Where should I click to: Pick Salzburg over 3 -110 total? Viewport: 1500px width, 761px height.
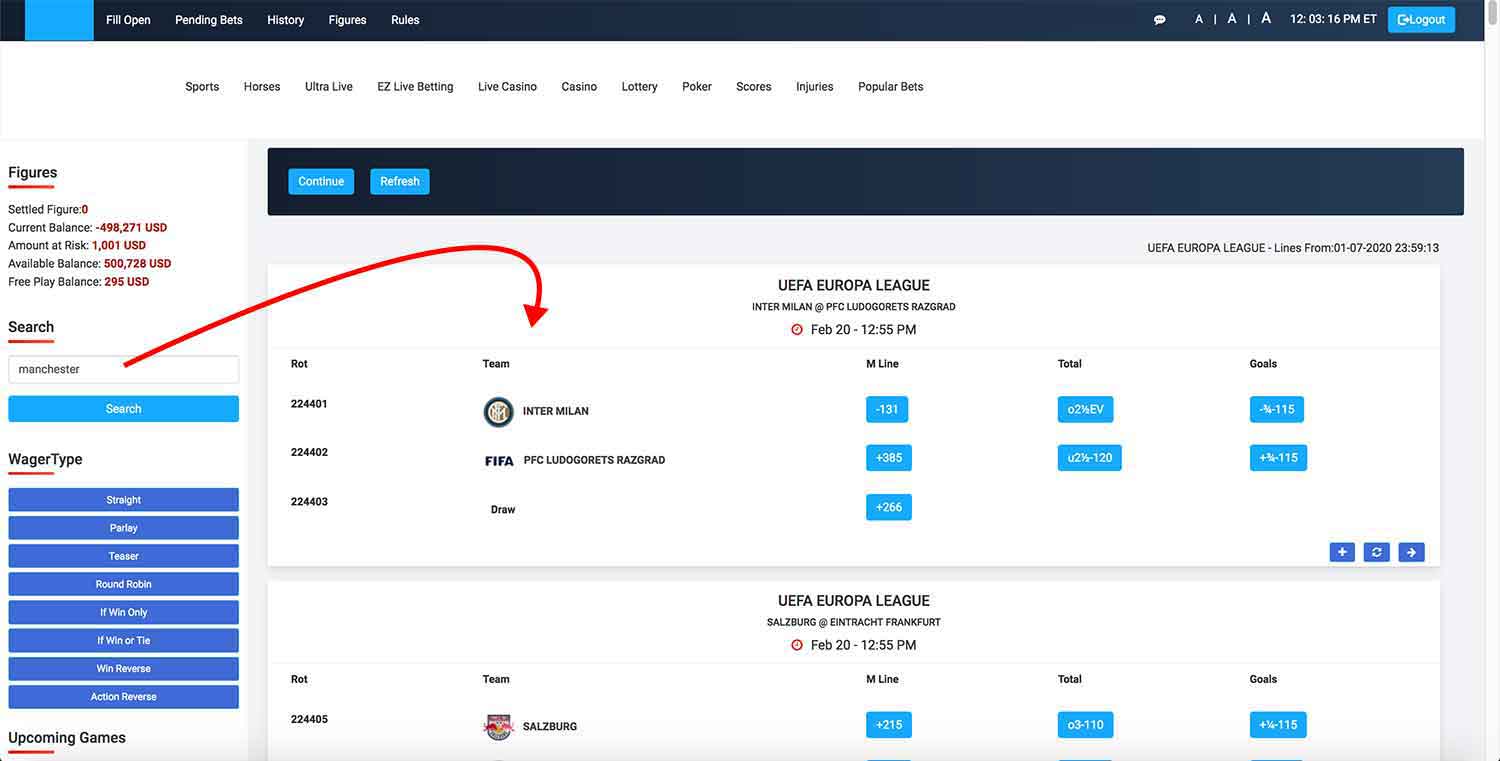(x=1085, y=725)
